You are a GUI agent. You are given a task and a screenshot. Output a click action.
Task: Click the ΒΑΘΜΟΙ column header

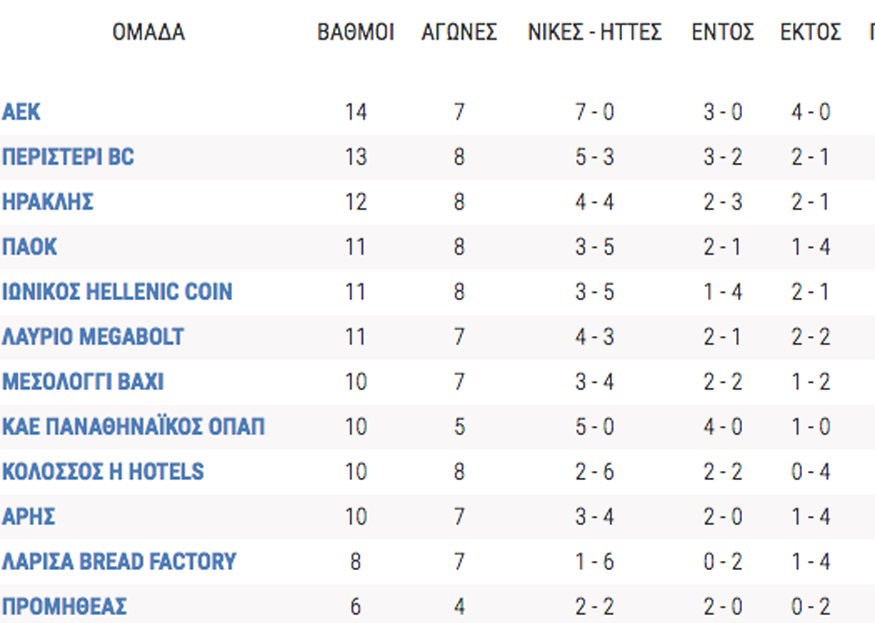tap(355, 32)
